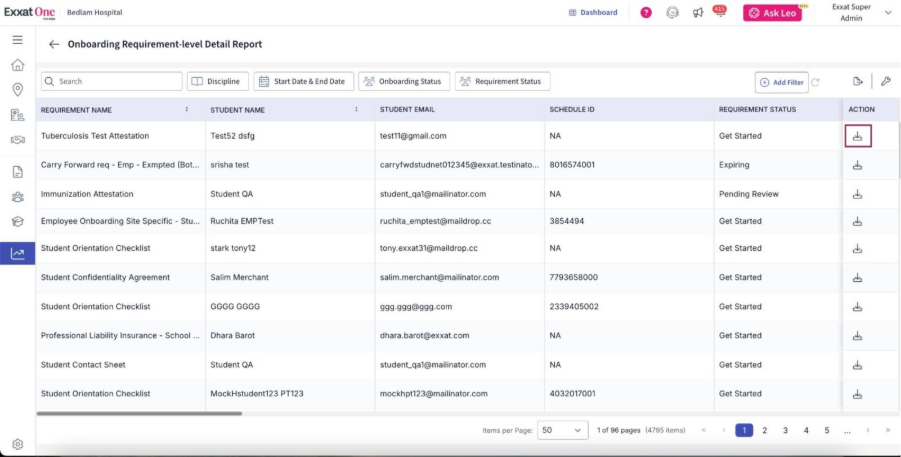
Task: Open the wrench settings tool
Action: coord(885,82)
